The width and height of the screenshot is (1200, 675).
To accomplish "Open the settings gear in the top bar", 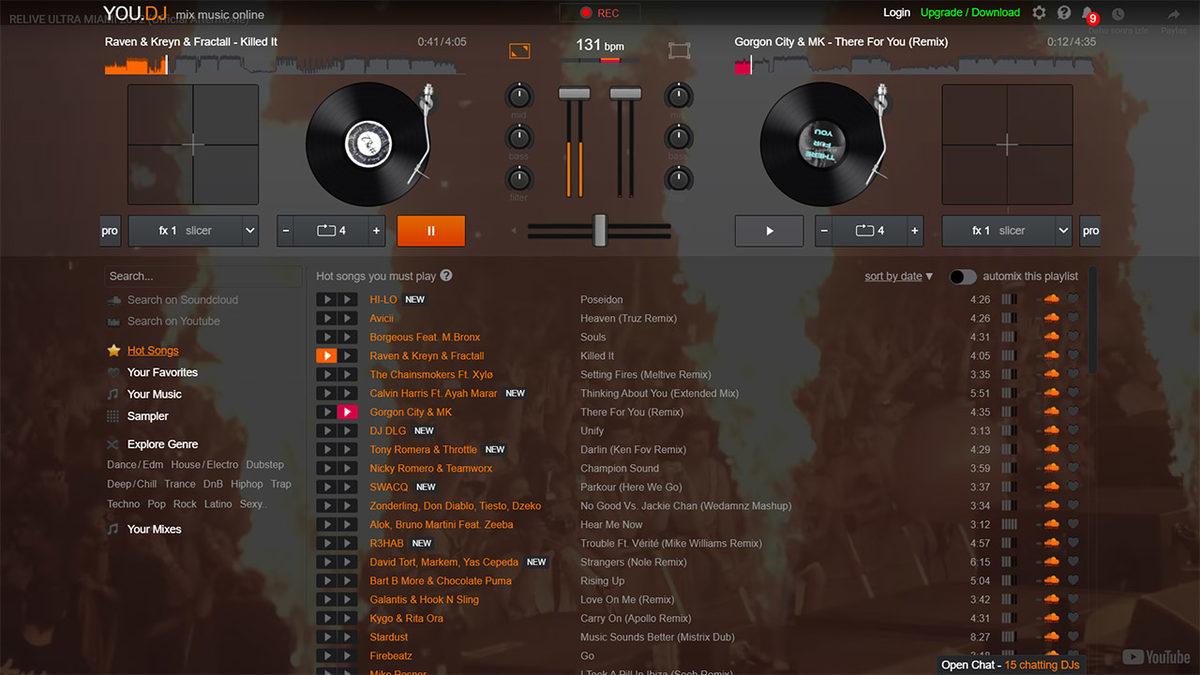I will click(1037, 14).
